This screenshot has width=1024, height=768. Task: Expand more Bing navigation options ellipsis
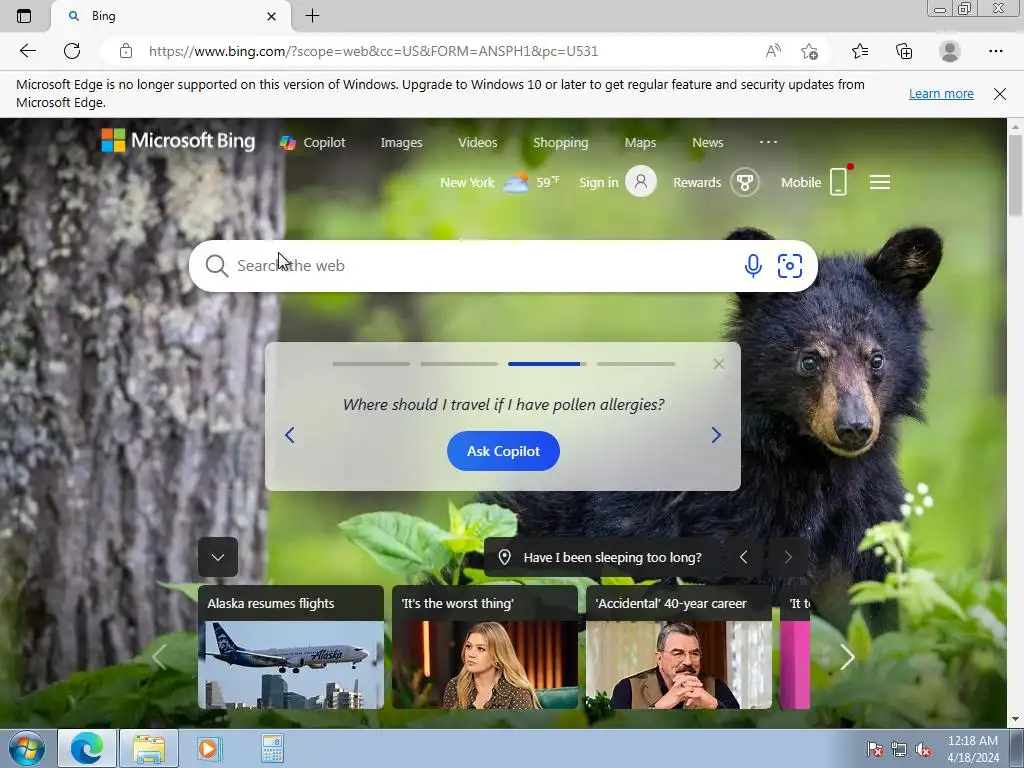pyautogui.click(x=769, y=142)
